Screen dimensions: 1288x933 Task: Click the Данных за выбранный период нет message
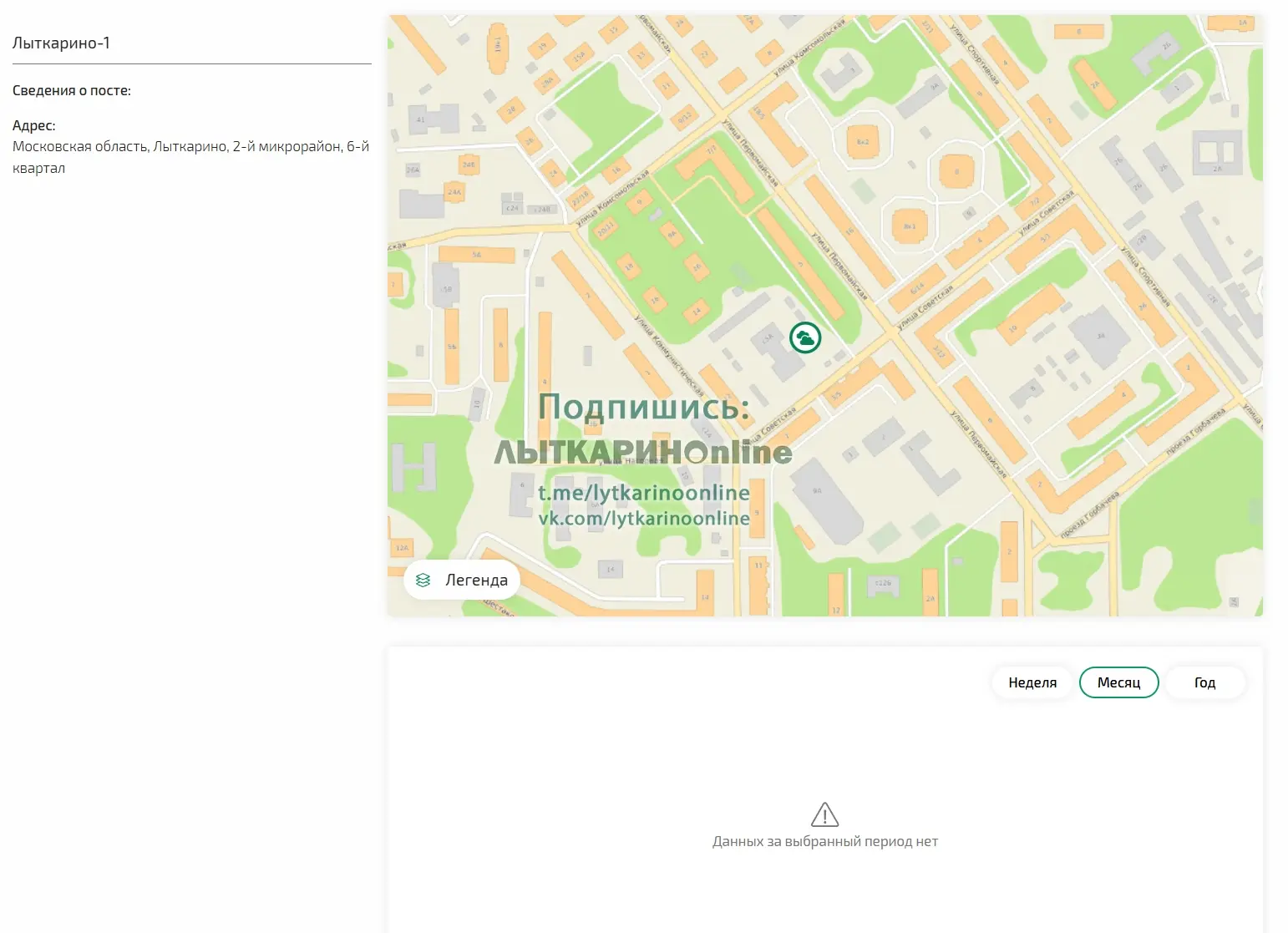coord(825,841)
